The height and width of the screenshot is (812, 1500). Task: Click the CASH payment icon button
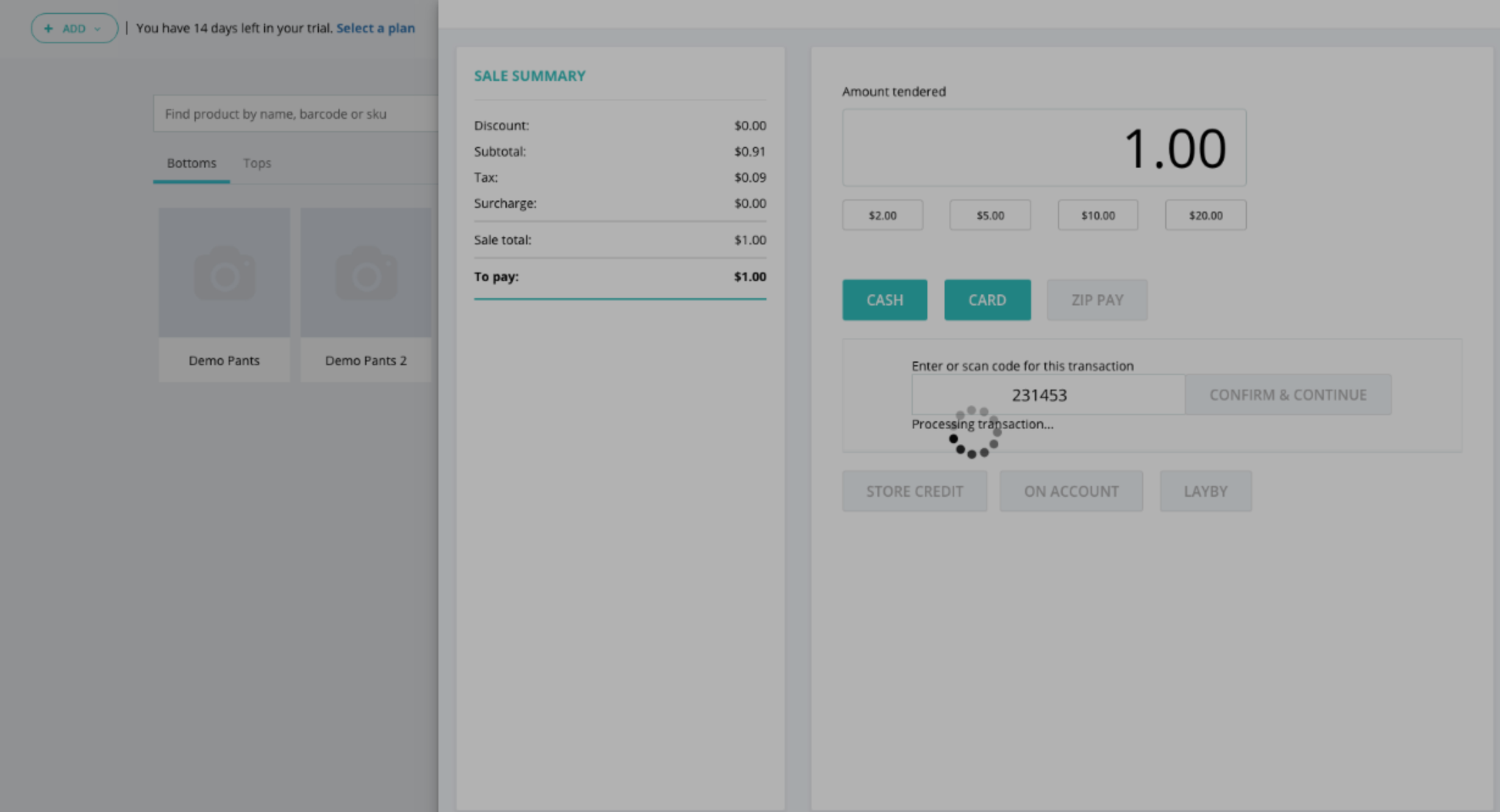coord(885,299)
